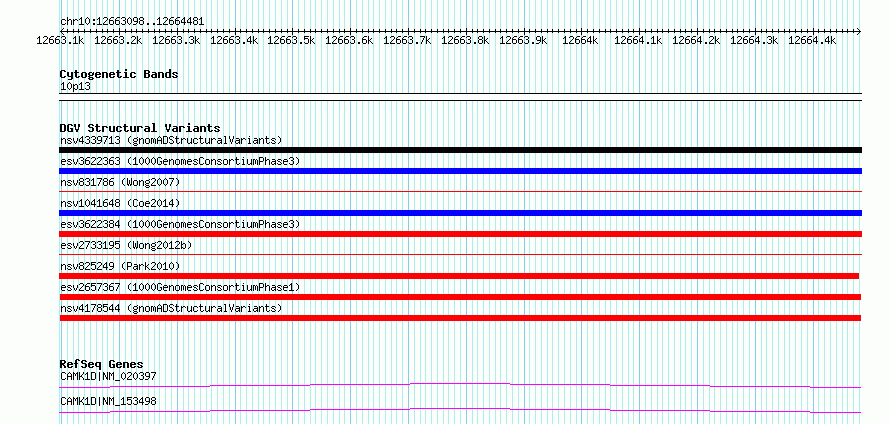Select the esv2733195 thin red variant line
Image resolution: width=890 pixels, height=424 pixels.
pyautogui.click(x=460, y=255)
